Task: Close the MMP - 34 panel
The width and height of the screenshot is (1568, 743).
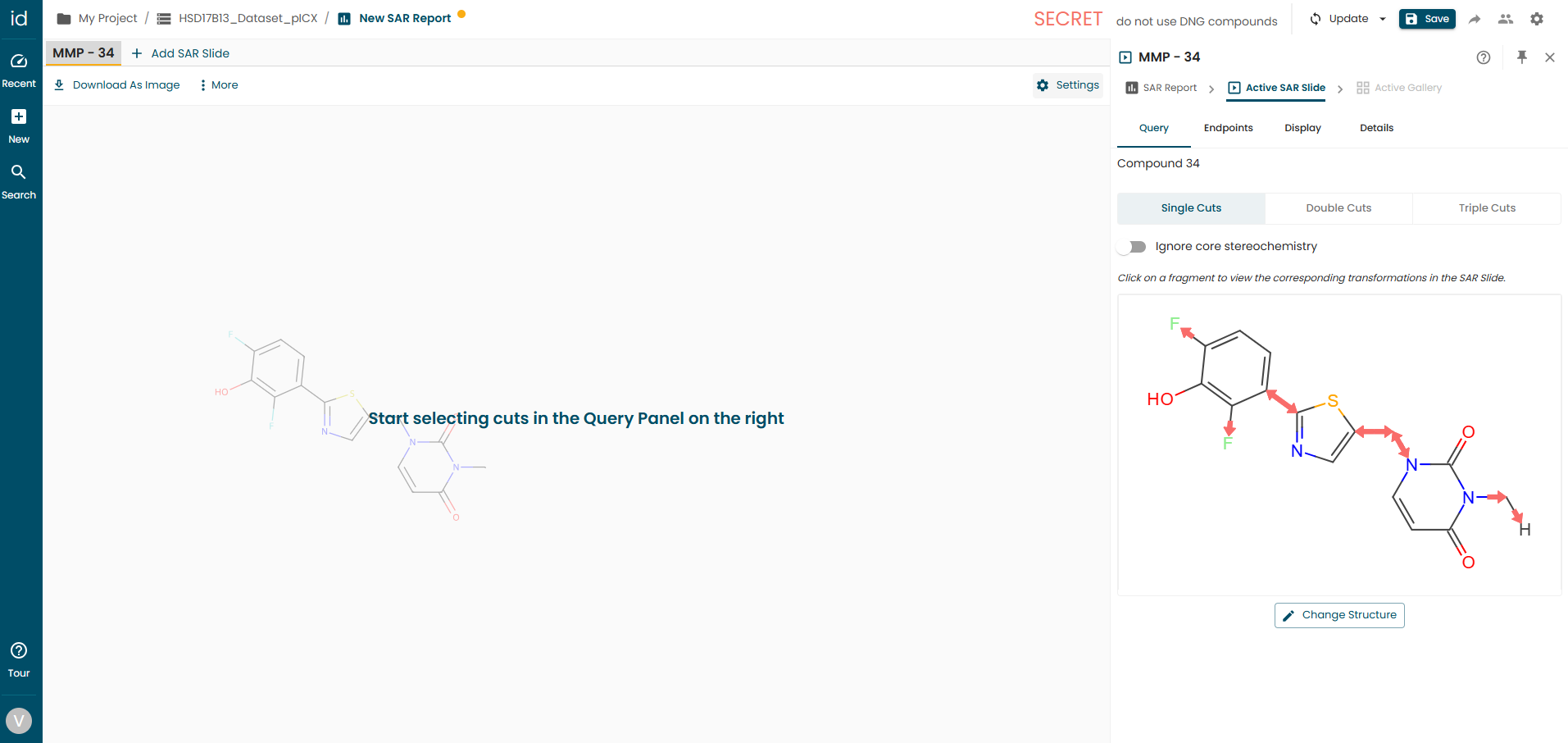Action: pos(1550,57)
